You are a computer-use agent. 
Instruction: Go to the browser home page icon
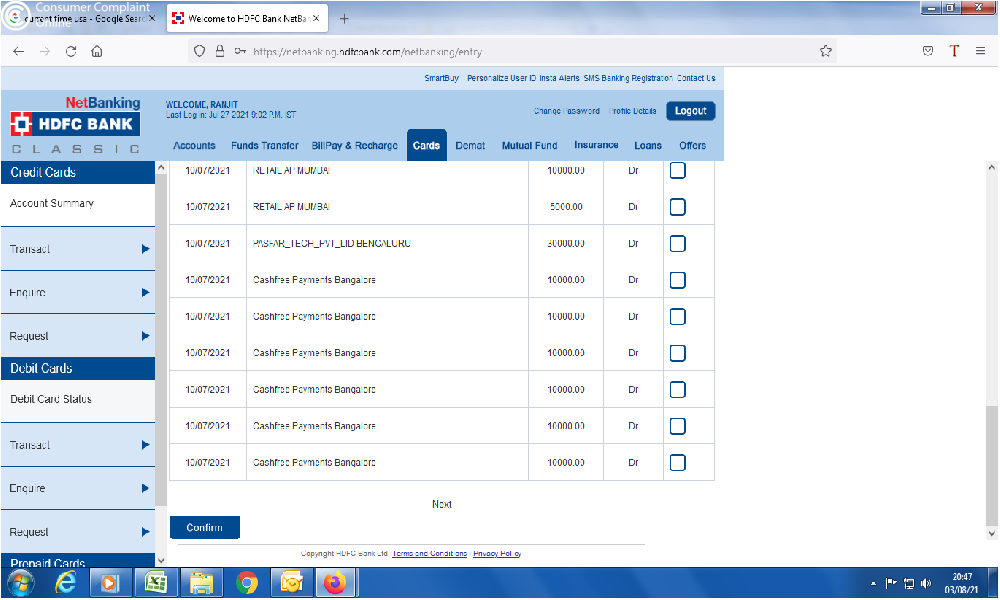point(97,51)
